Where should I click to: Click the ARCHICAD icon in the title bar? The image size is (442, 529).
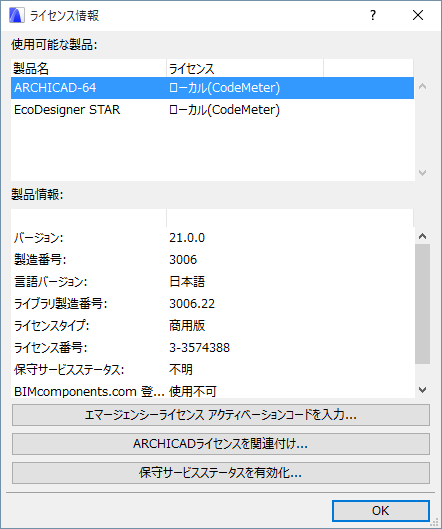pyautogui.click(x=17, y=16)
